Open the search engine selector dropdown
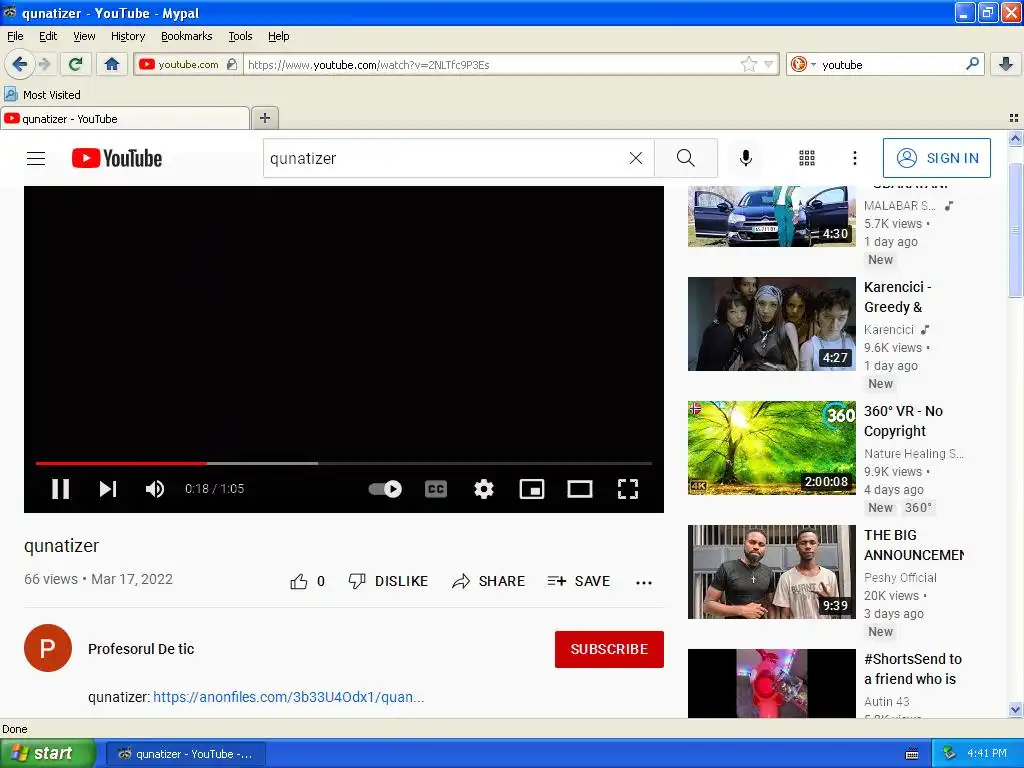This screenshot has width=1024, height=768. [803, 64]
